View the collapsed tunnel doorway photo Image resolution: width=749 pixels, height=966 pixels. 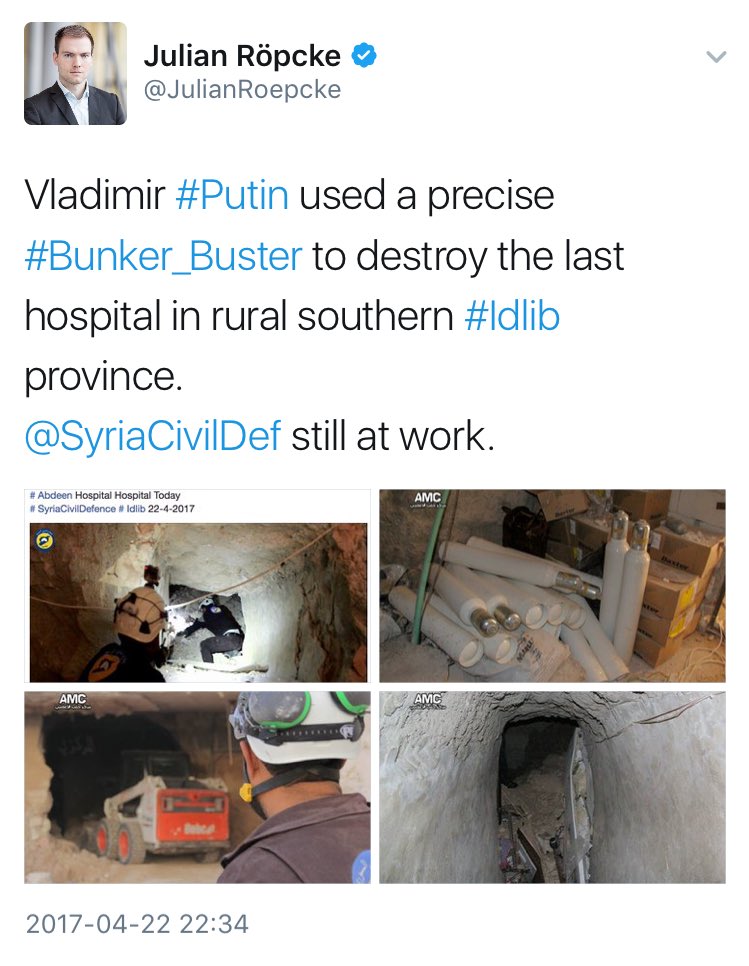coord(552,787)
